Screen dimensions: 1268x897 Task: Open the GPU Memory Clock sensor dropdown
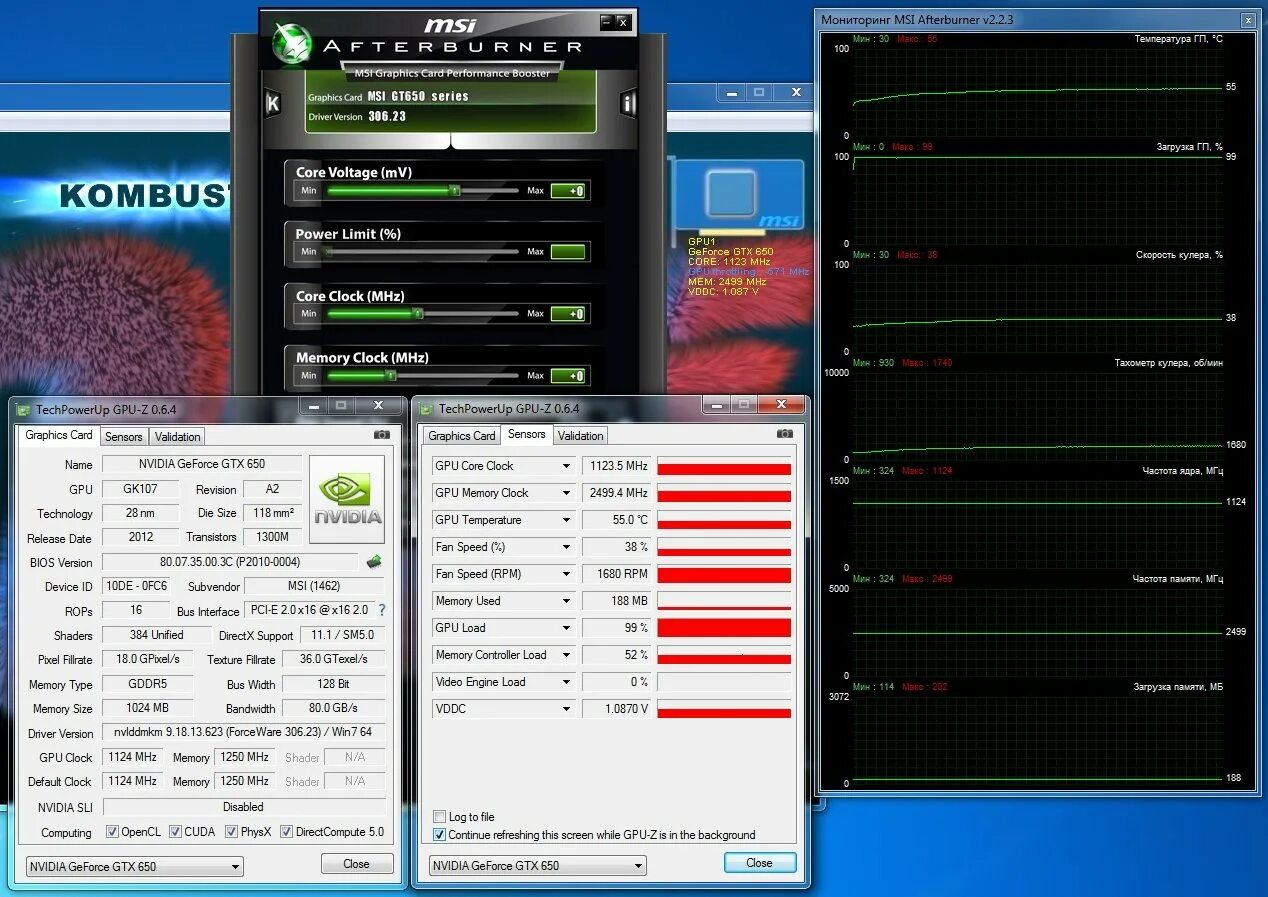tap(566, 493)
